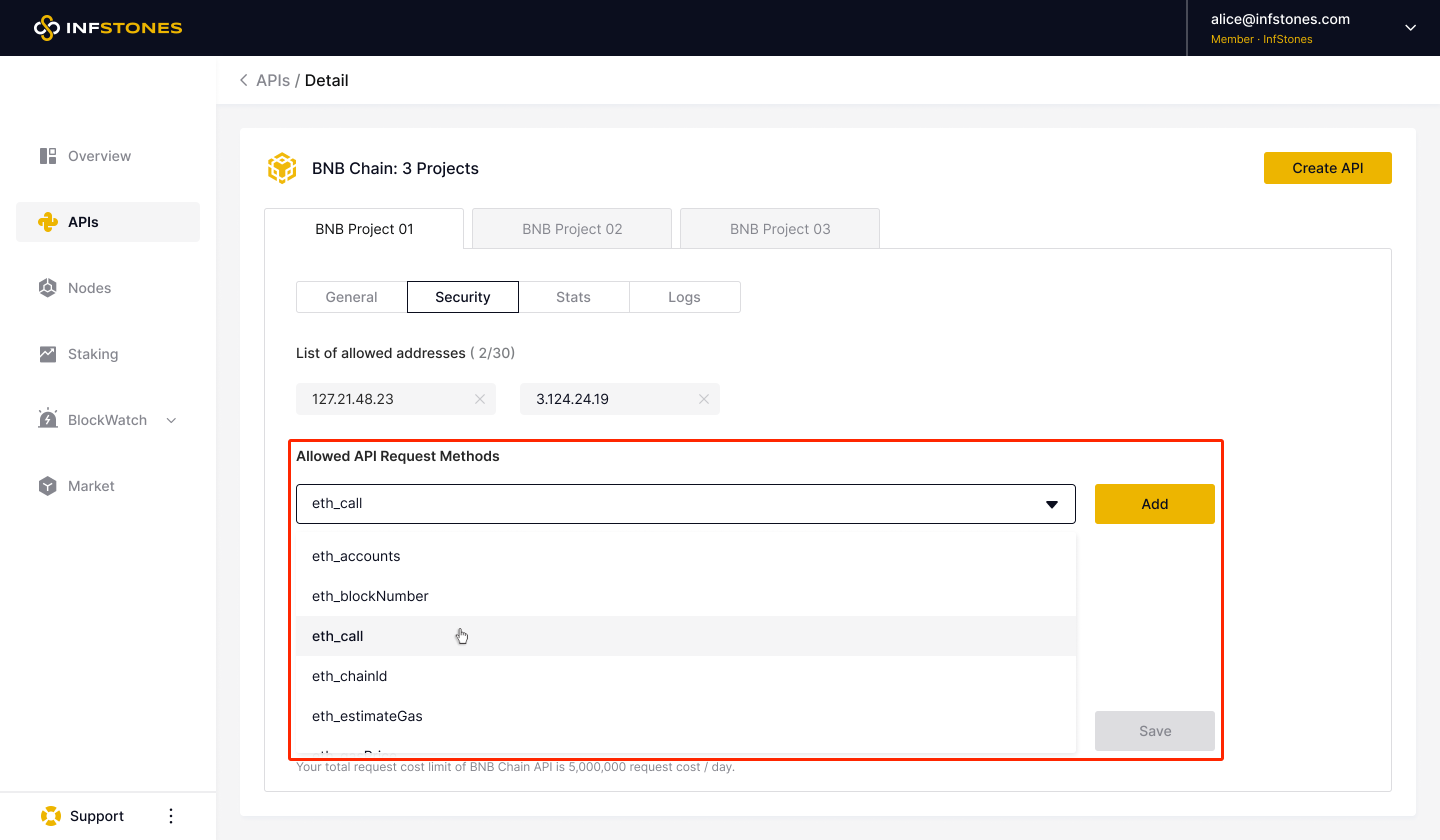Choose eth_blockNumber from the method list
1440x840 pixels.
pyautogui.click(x=685, y=596)
